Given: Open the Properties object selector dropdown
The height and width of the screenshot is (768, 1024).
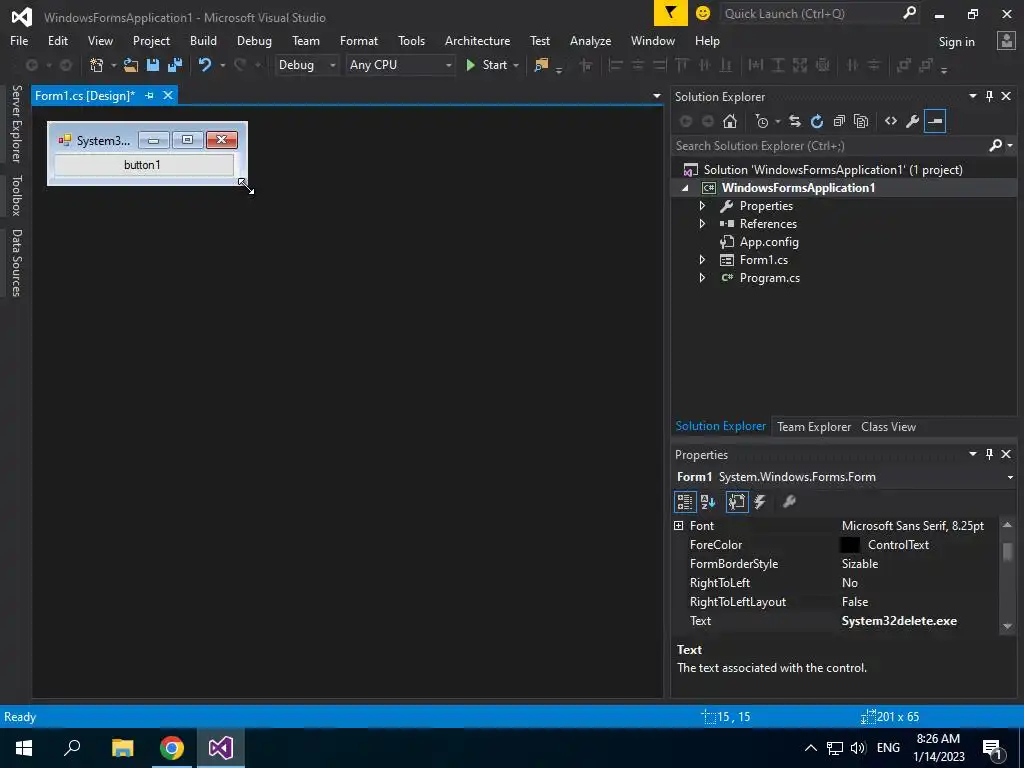Looking at the screenshot, I should click(x=1010, y=477).
